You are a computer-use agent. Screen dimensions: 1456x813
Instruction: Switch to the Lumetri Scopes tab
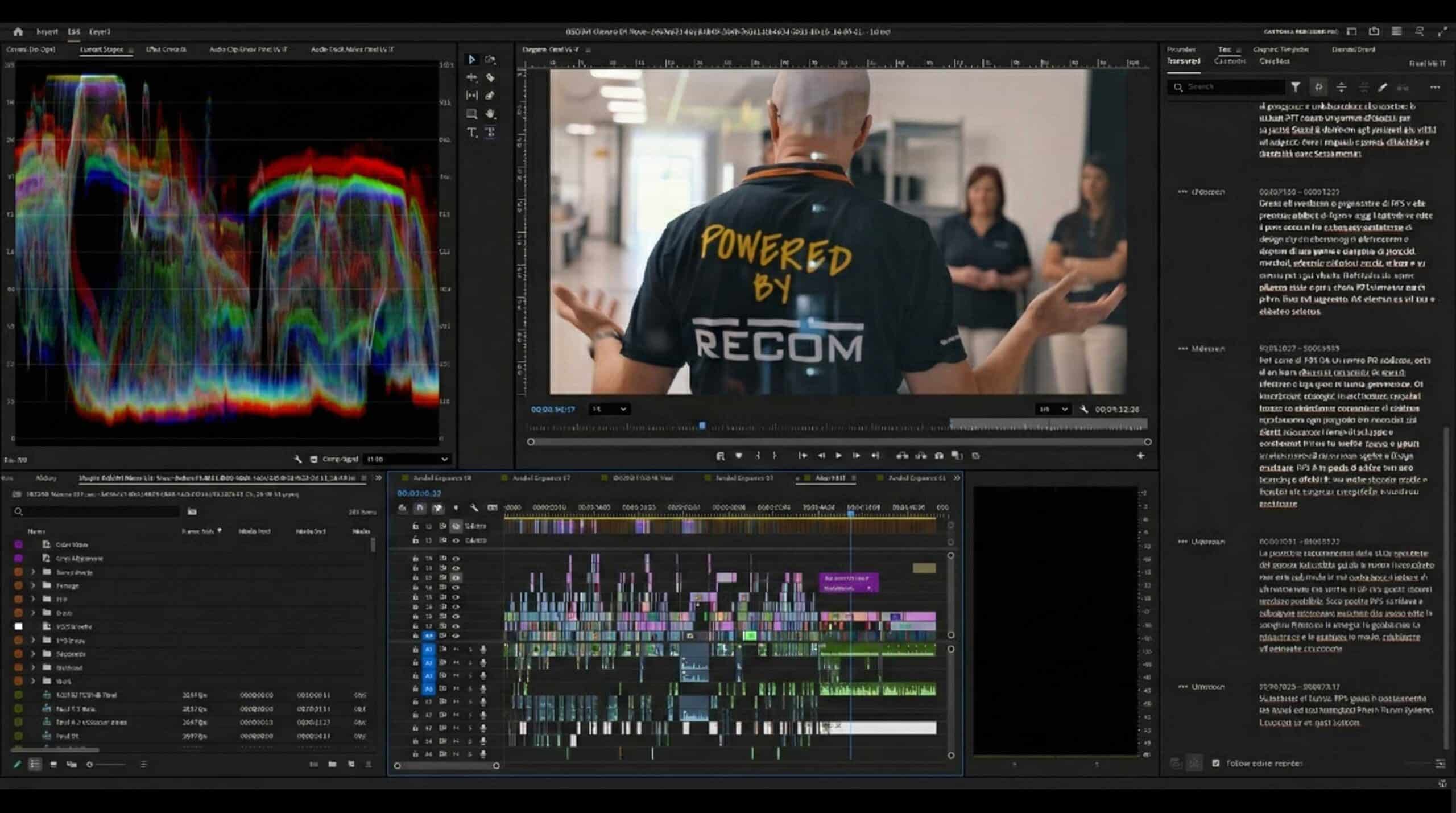point(101,49)
